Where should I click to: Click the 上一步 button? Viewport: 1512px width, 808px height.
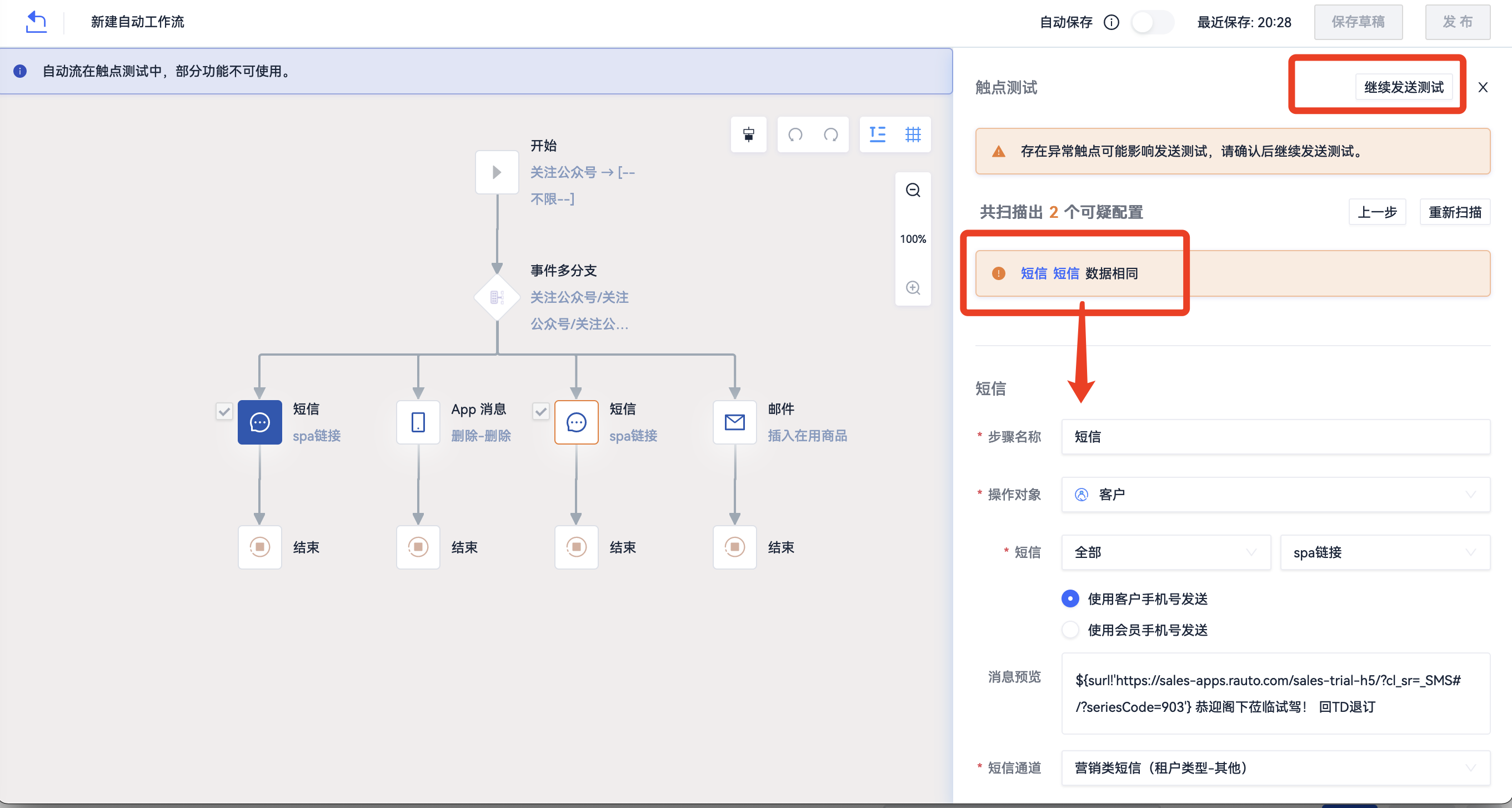point(1377,212)
